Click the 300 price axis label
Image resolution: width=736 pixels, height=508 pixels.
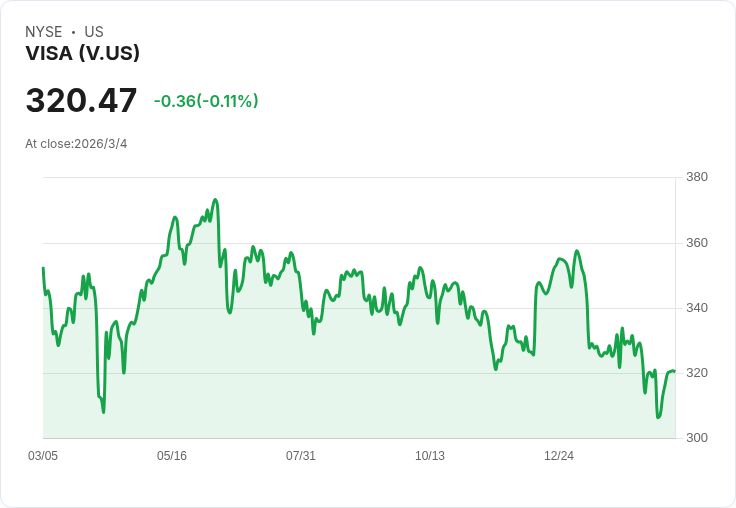697,438
